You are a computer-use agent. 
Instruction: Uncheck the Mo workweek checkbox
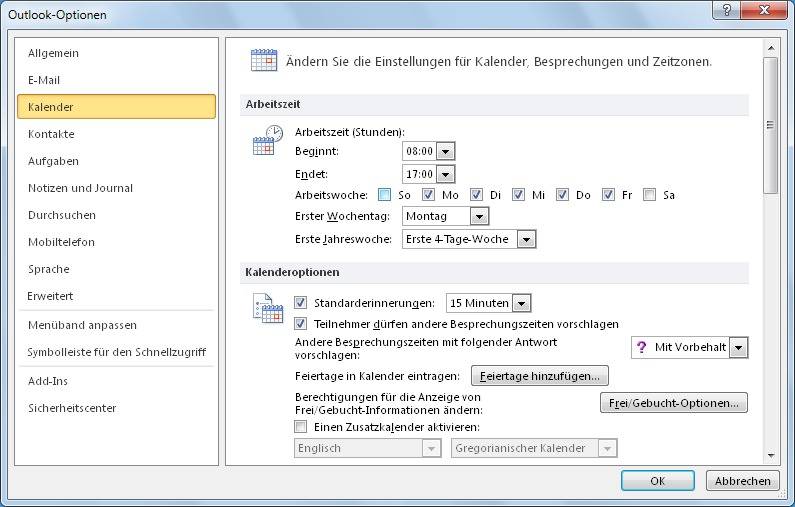[428, 195]
